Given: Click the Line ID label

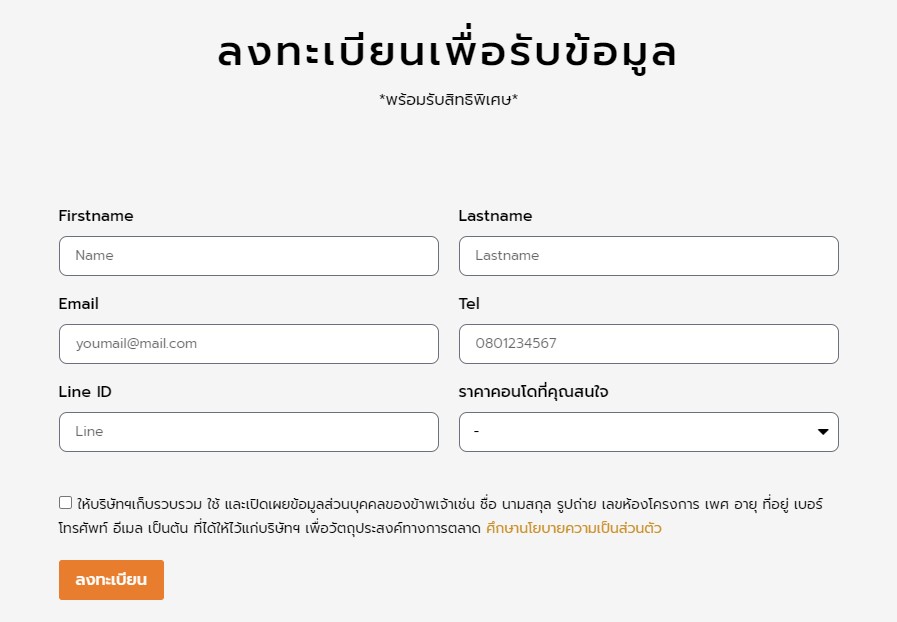Looking at the screenshot, I should point(85,392).
